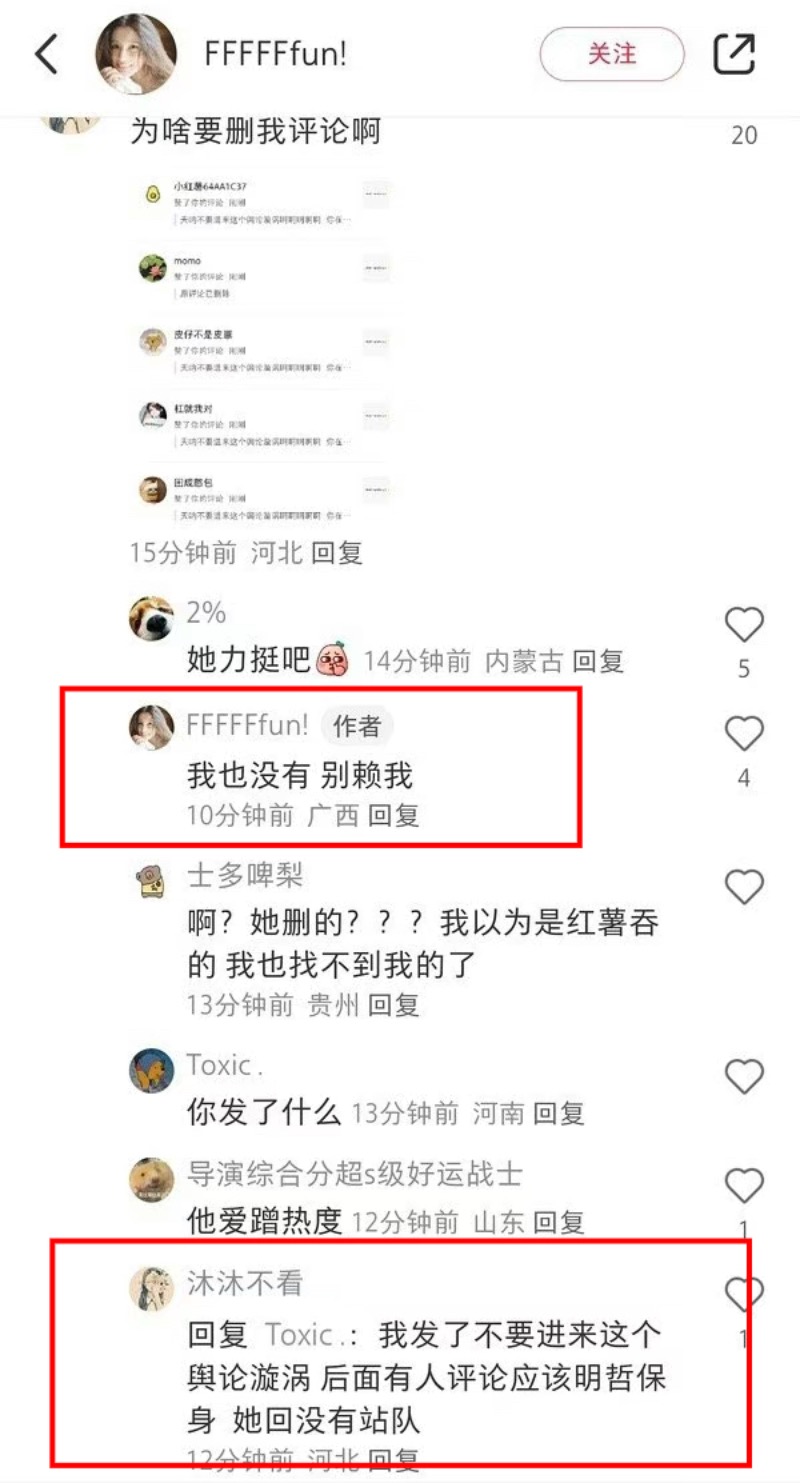This screenshot has height=1483, width=800.
Task: Like Toxic's comment 你发了什么
Action: pos(744,1076)
